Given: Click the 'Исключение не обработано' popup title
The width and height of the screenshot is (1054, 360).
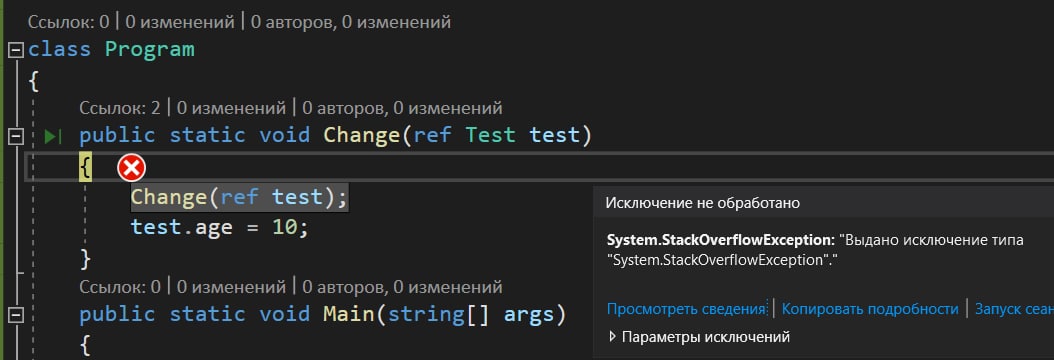Looking at the screenshot, I should tap(703, 203).
